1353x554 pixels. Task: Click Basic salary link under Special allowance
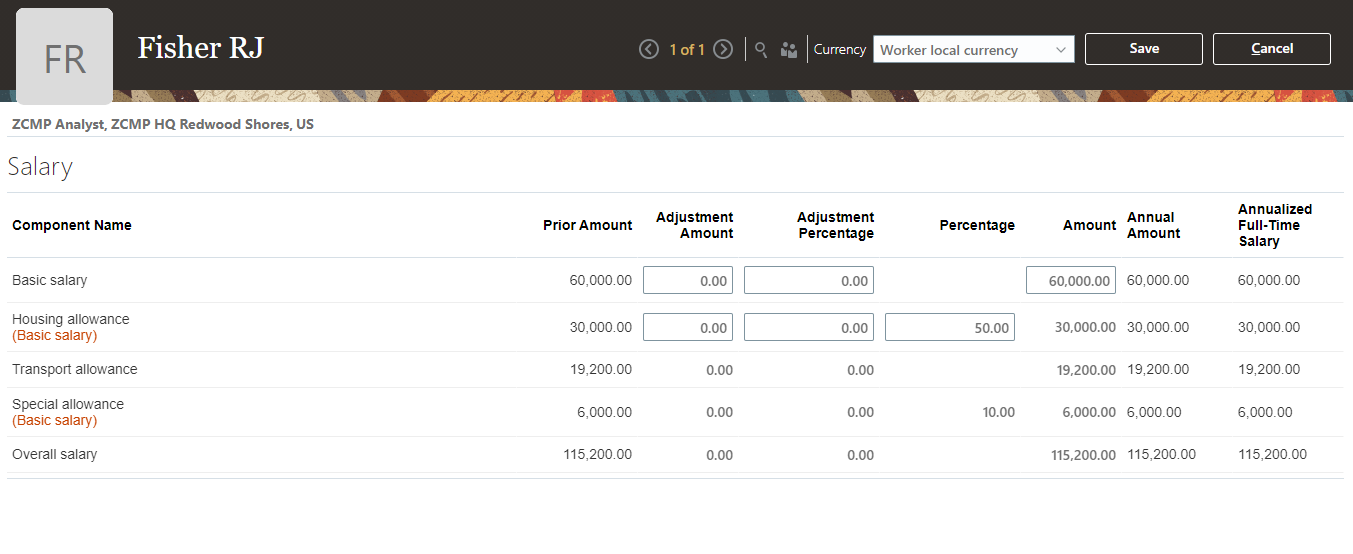coord(55,421)
